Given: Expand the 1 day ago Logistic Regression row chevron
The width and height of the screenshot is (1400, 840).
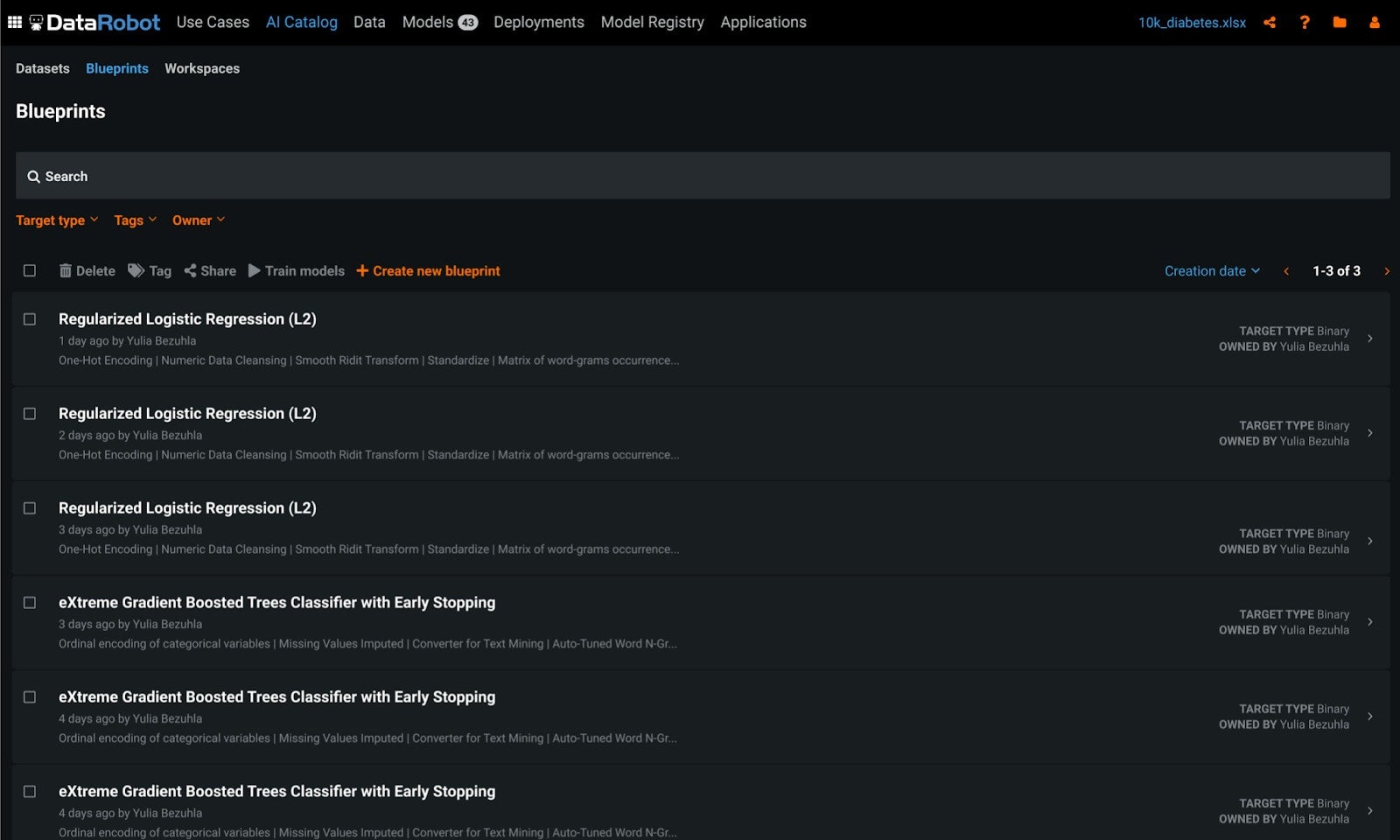Looking at the screenshot, I should pyautogui.click(x=1370, y=339).
